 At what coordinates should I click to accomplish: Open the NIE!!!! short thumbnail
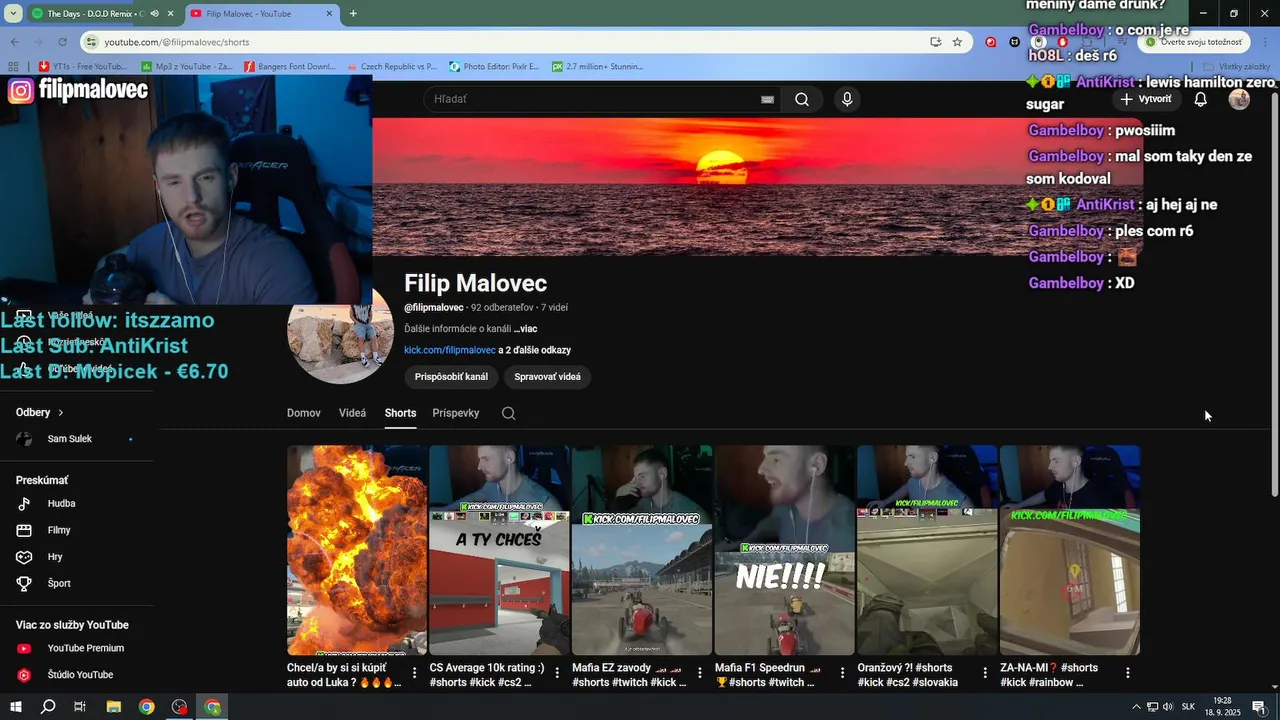[x=785, y=550]
